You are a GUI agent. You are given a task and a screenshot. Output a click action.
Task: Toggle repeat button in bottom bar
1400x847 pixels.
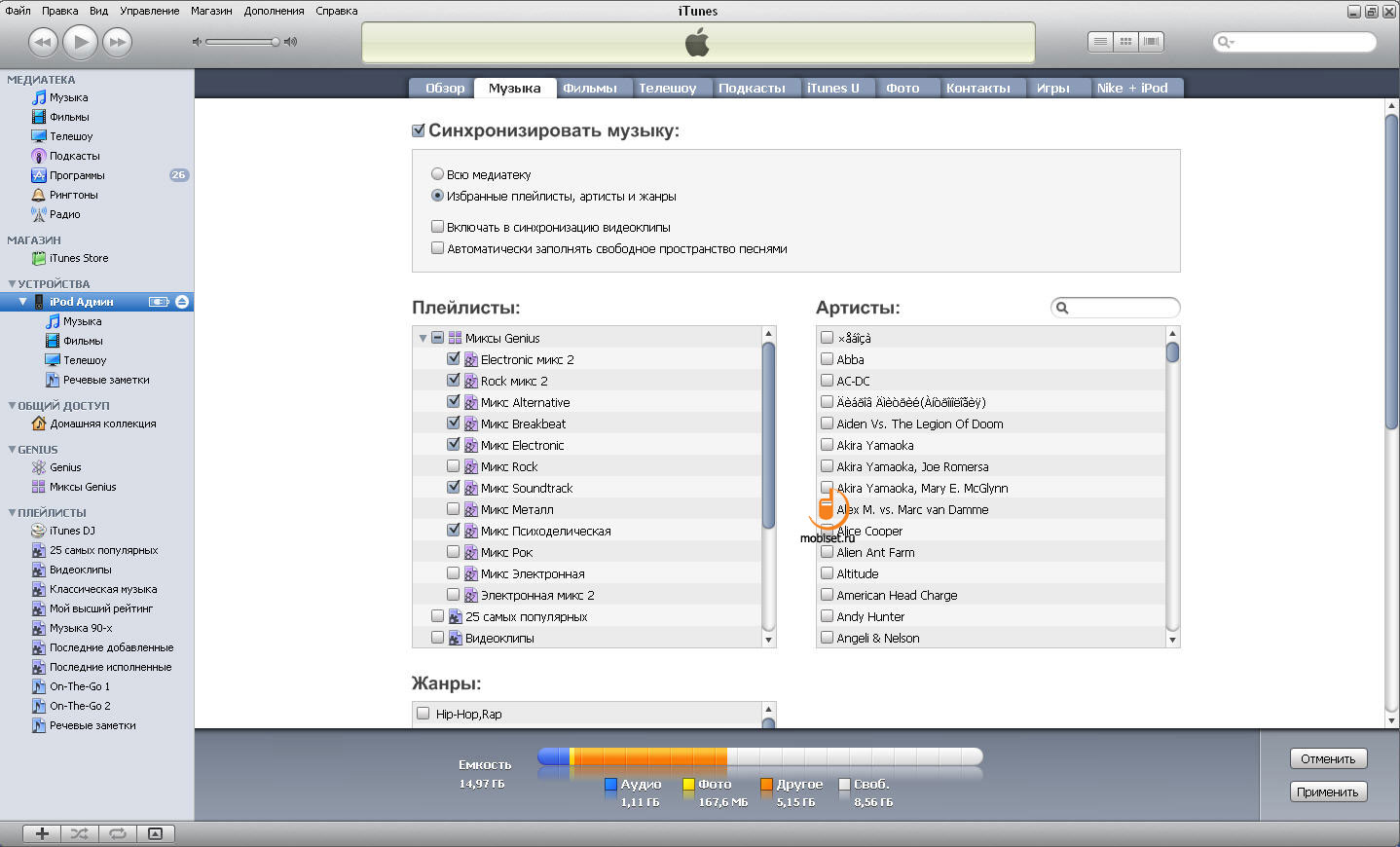(118, 833)
